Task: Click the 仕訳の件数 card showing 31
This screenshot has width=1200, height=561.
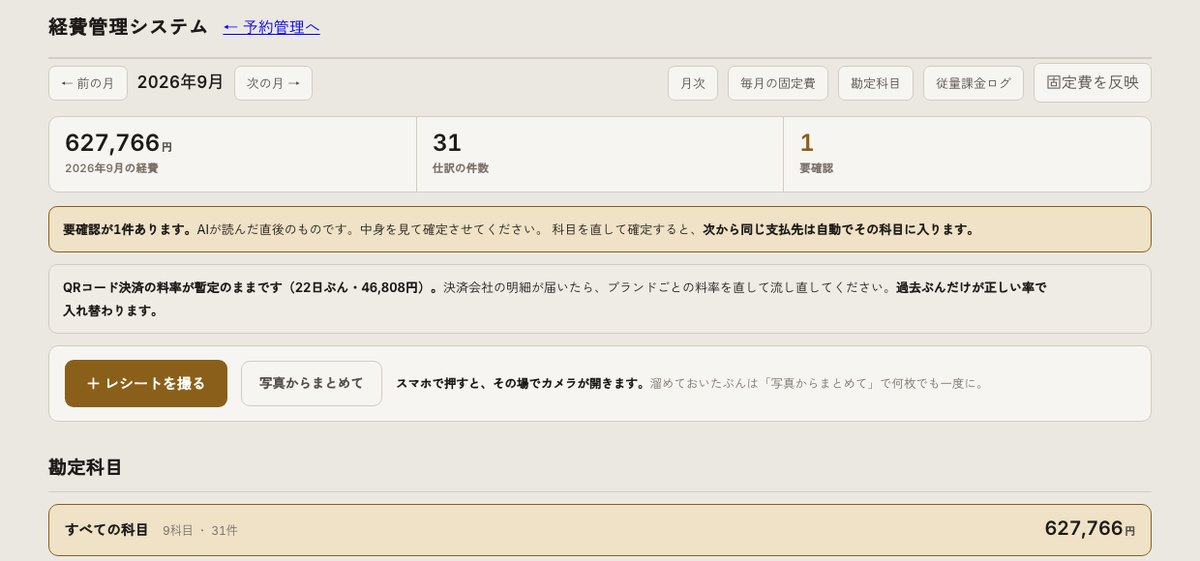Action: pyautogui.click(x=600, y=154)
